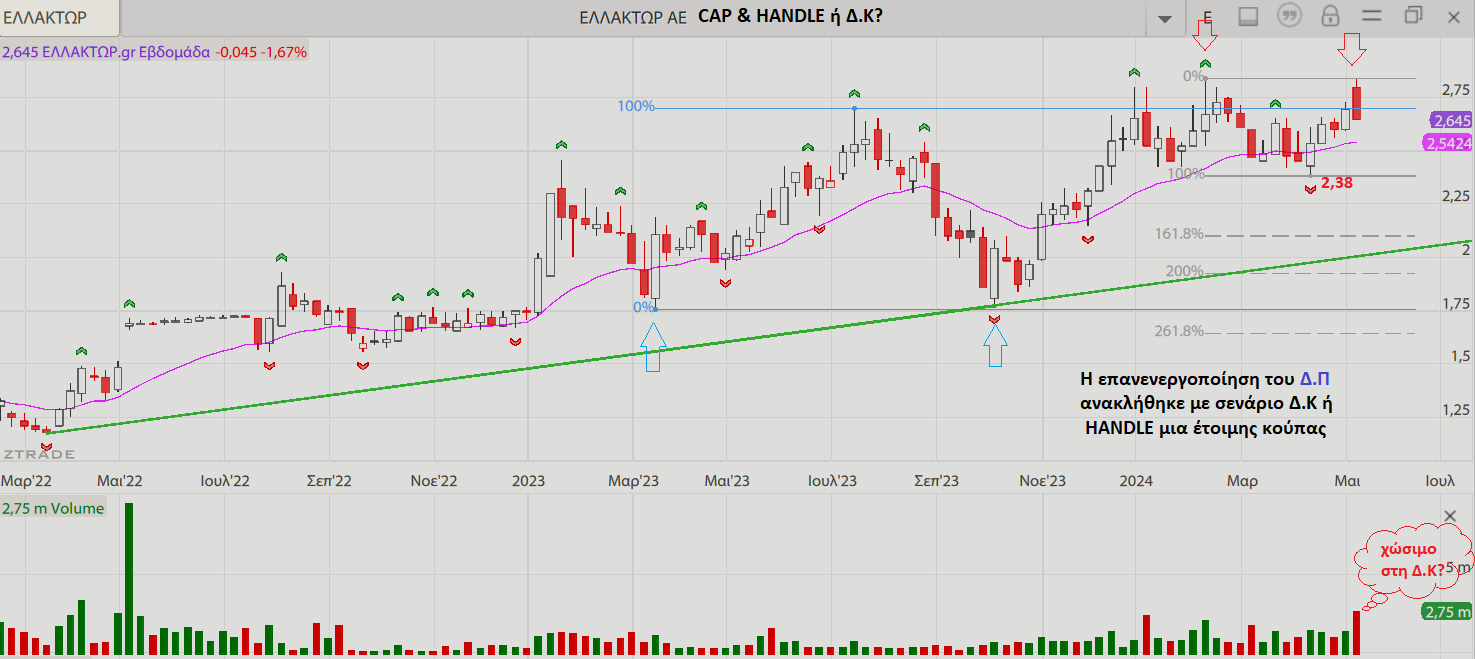Click the red 2,38 price label
This screenshot has height=659, width=1475.
coord(1338,183)
